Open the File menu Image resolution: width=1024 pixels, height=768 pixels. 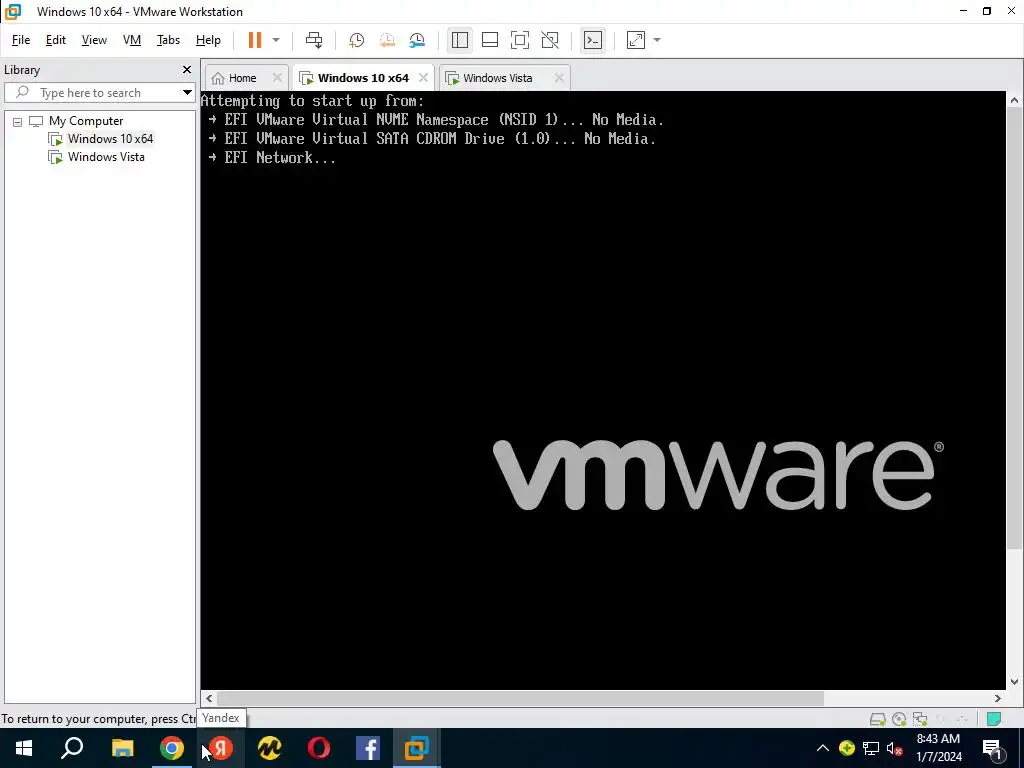21,40
